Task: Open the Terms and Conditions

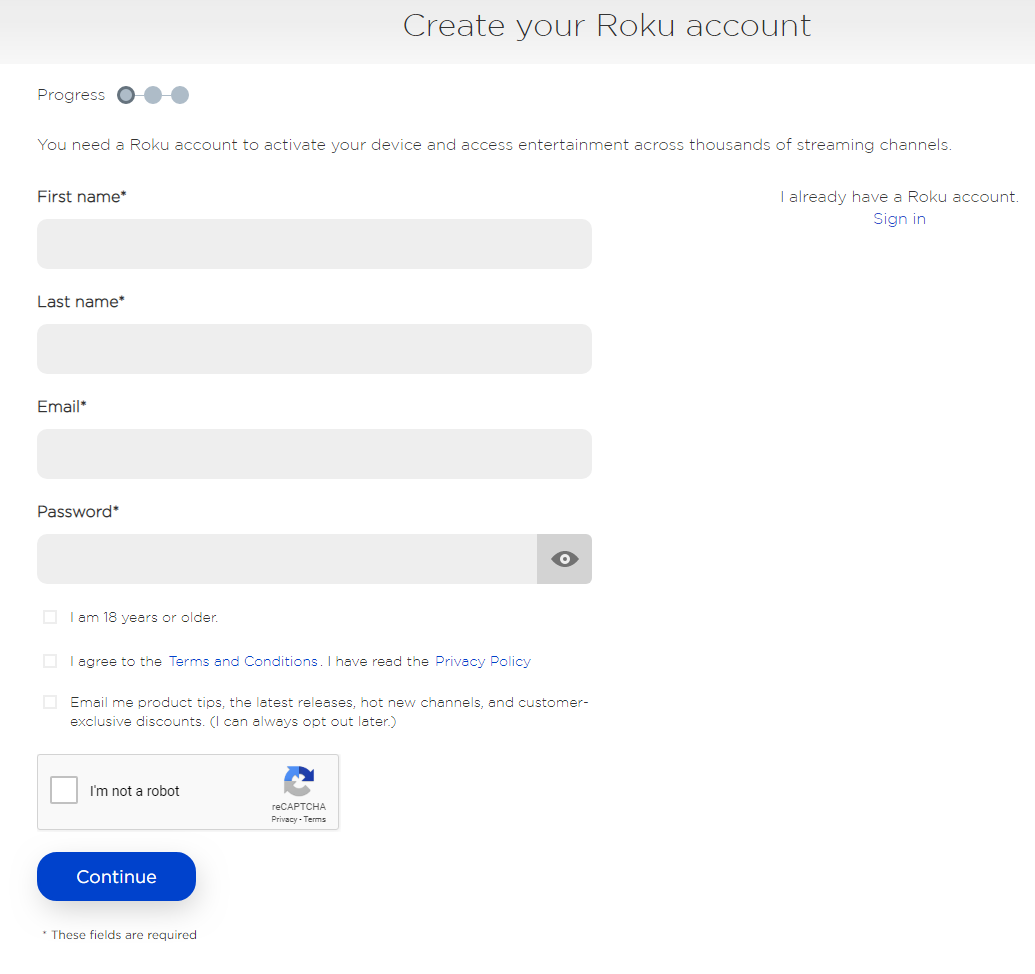Action: [243, 661]
